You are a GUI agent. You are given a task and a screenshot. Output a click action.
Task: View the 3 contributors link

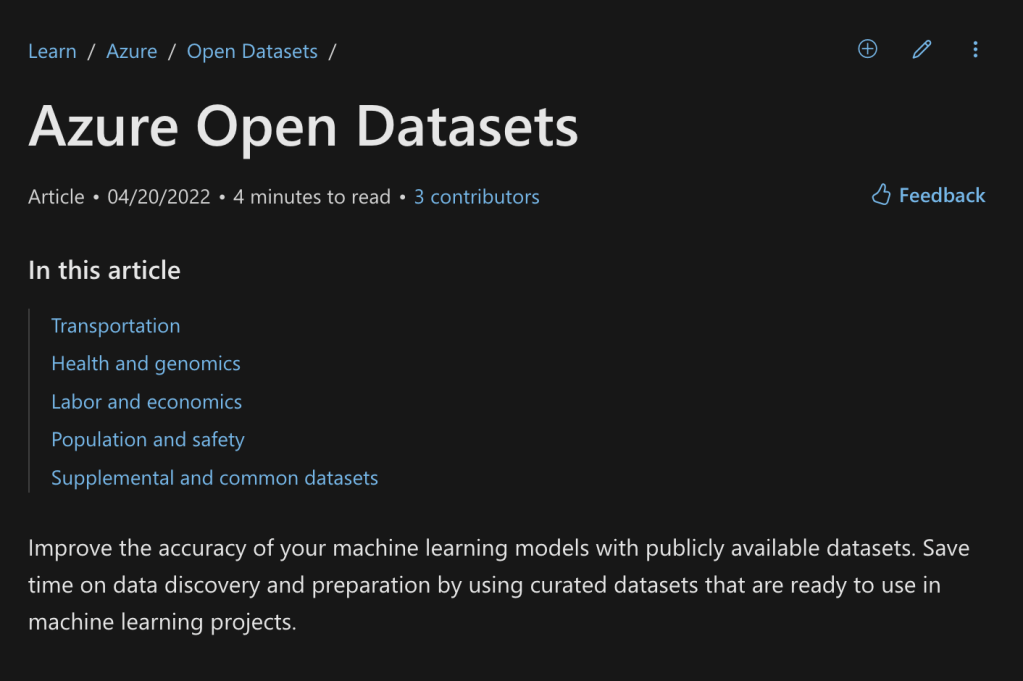coord(476,197)
